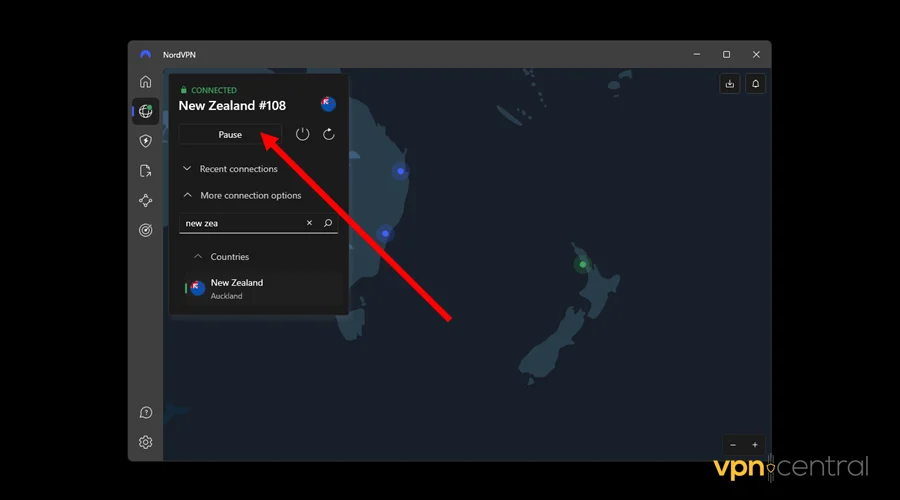Pause the VPN connection
The height and width of the screenshot is (500, 900).
(x=230, y=134)
